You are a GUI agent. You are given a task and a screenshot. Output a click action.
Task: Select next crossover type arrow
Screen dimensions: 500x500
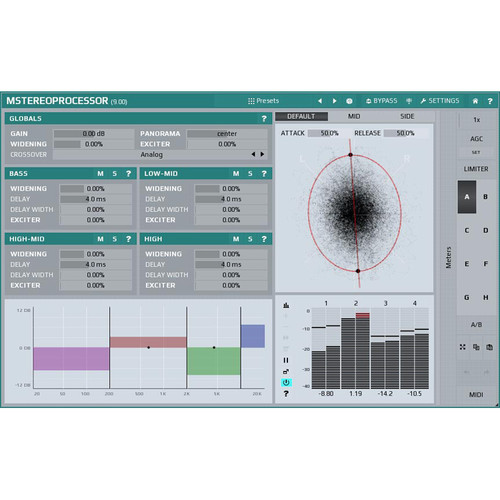tap(263, 154)
